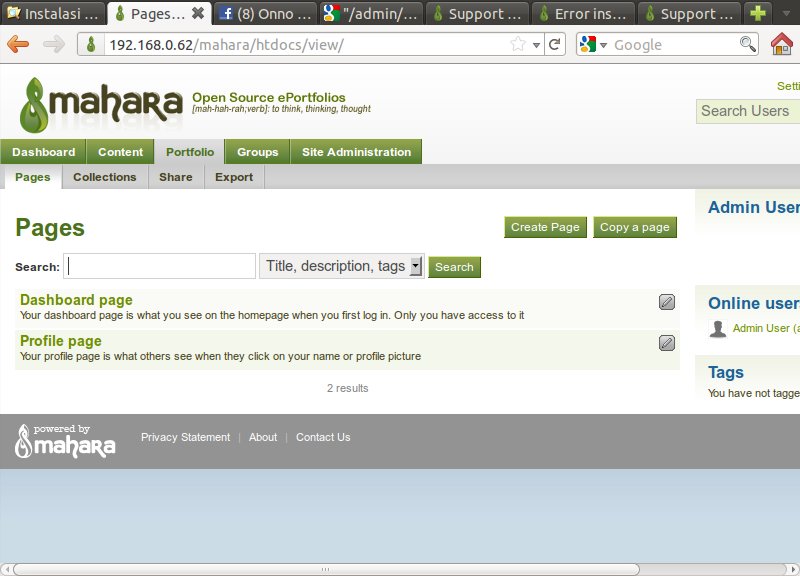The image size is (800, 576).
Task: Go to browser home page icon
Action: click(781, 44)
